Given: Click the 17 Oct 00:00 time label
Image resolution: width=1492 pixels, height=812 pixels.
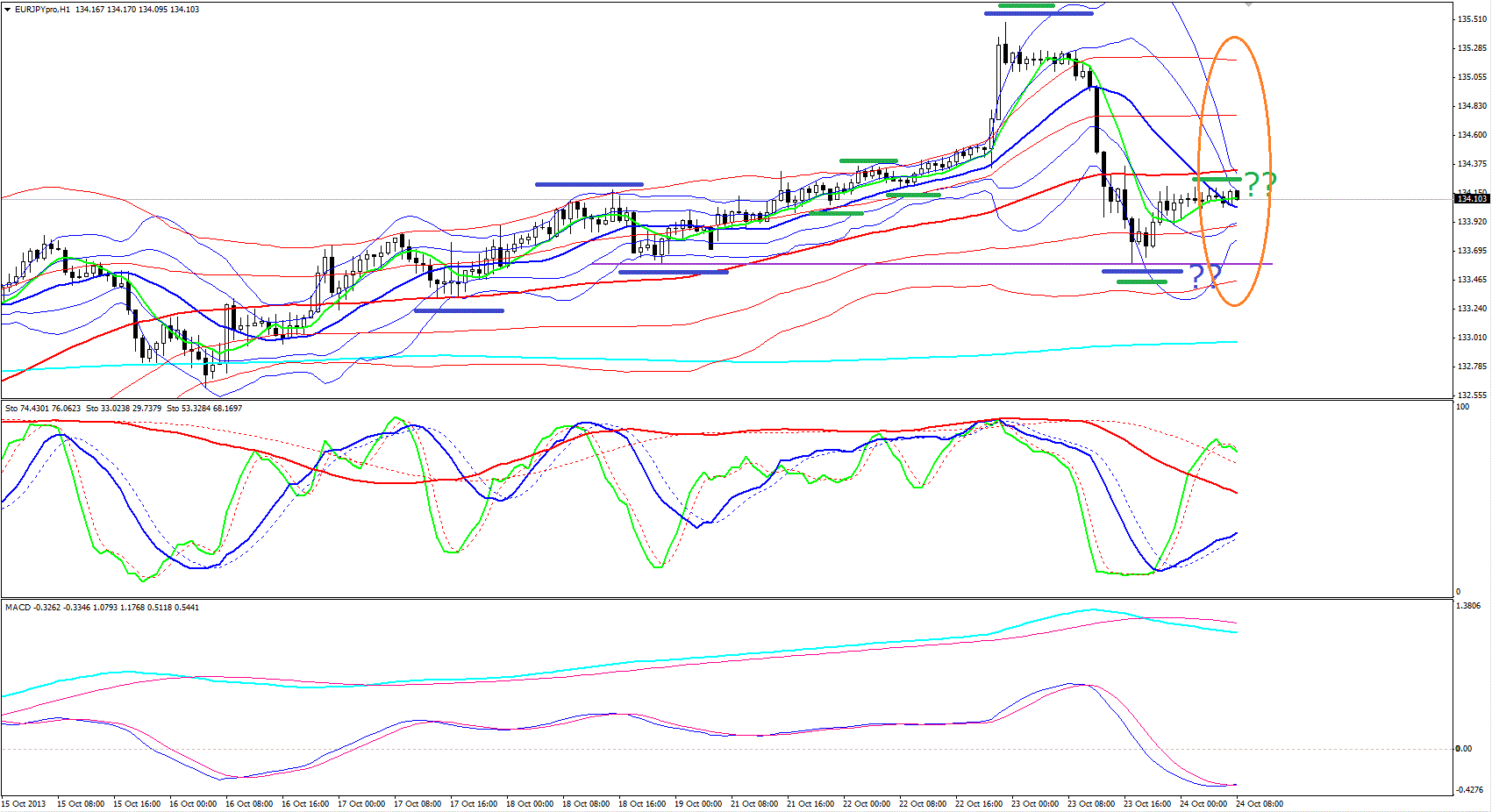Looking at the screenshot, I should [x=361, y=803].
